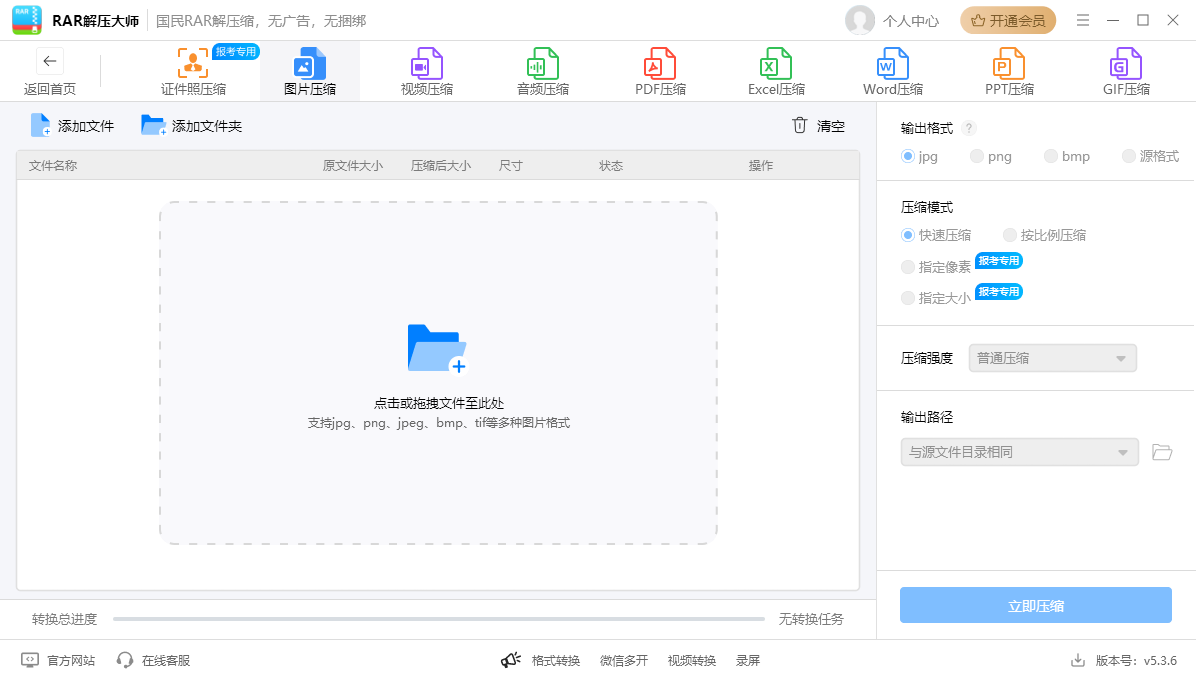The height and width of the screenshot is (680, 1196).
Task: Click the 立即压缩 button
Action: pyautogui.click(x=1035, y=605)
